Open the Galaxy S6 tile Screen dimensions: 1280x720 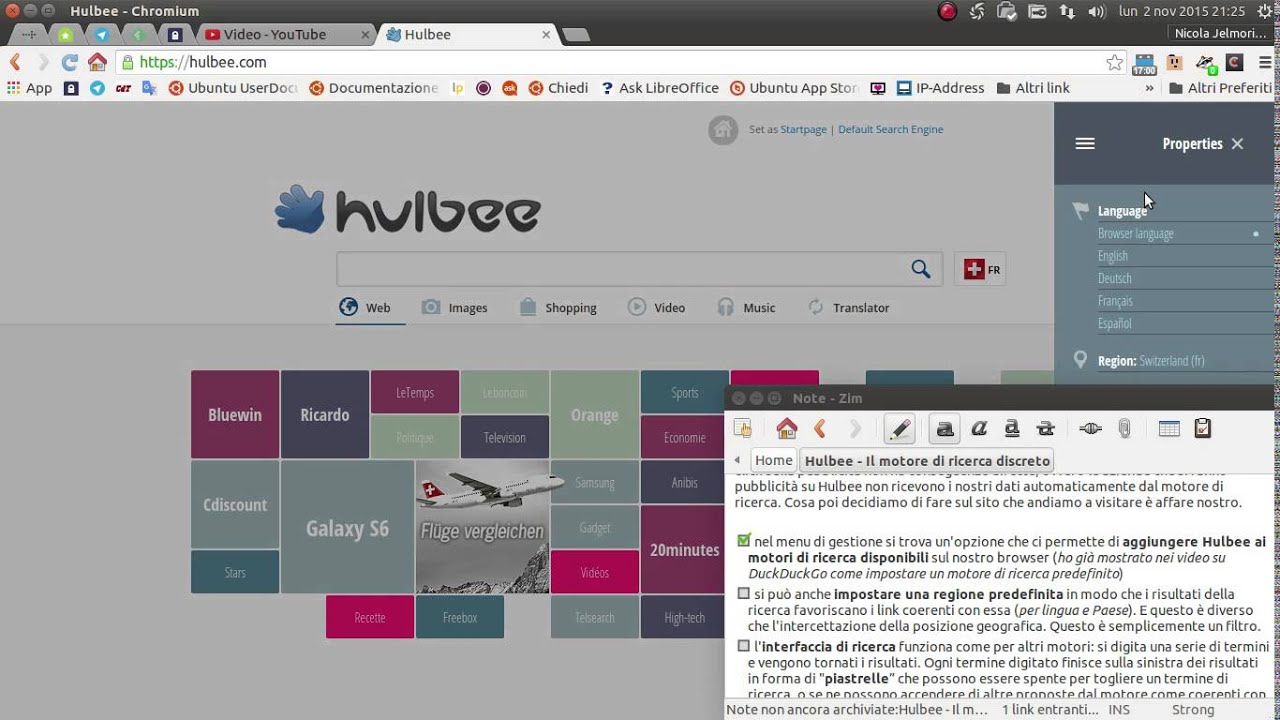347,527
